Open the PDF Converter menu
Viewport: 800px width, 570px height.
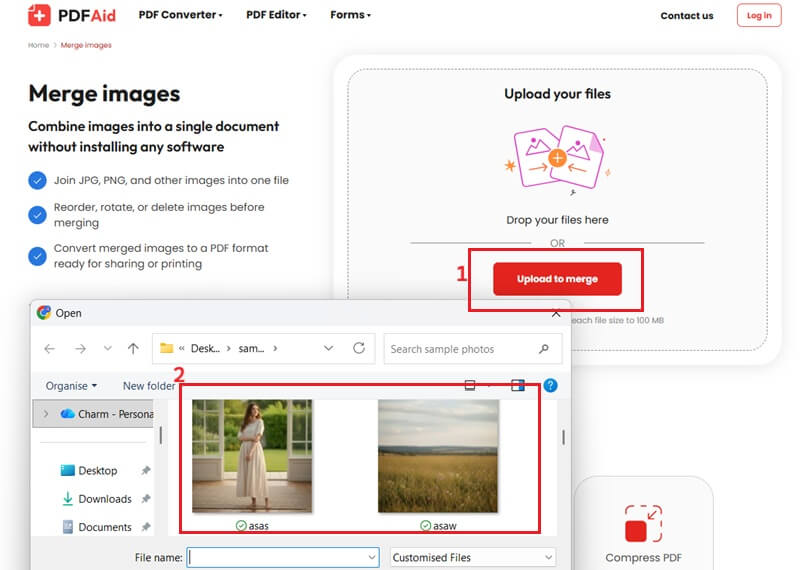181,15
